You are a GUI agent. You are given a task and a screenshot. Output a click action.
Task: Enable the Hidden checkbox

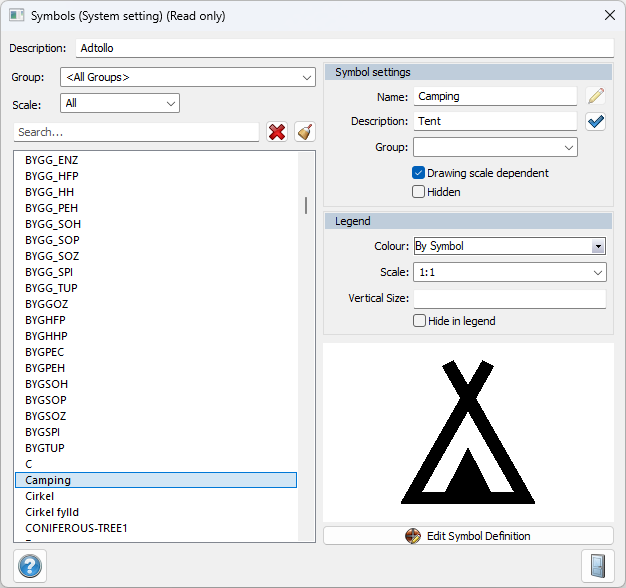(419, 192)
